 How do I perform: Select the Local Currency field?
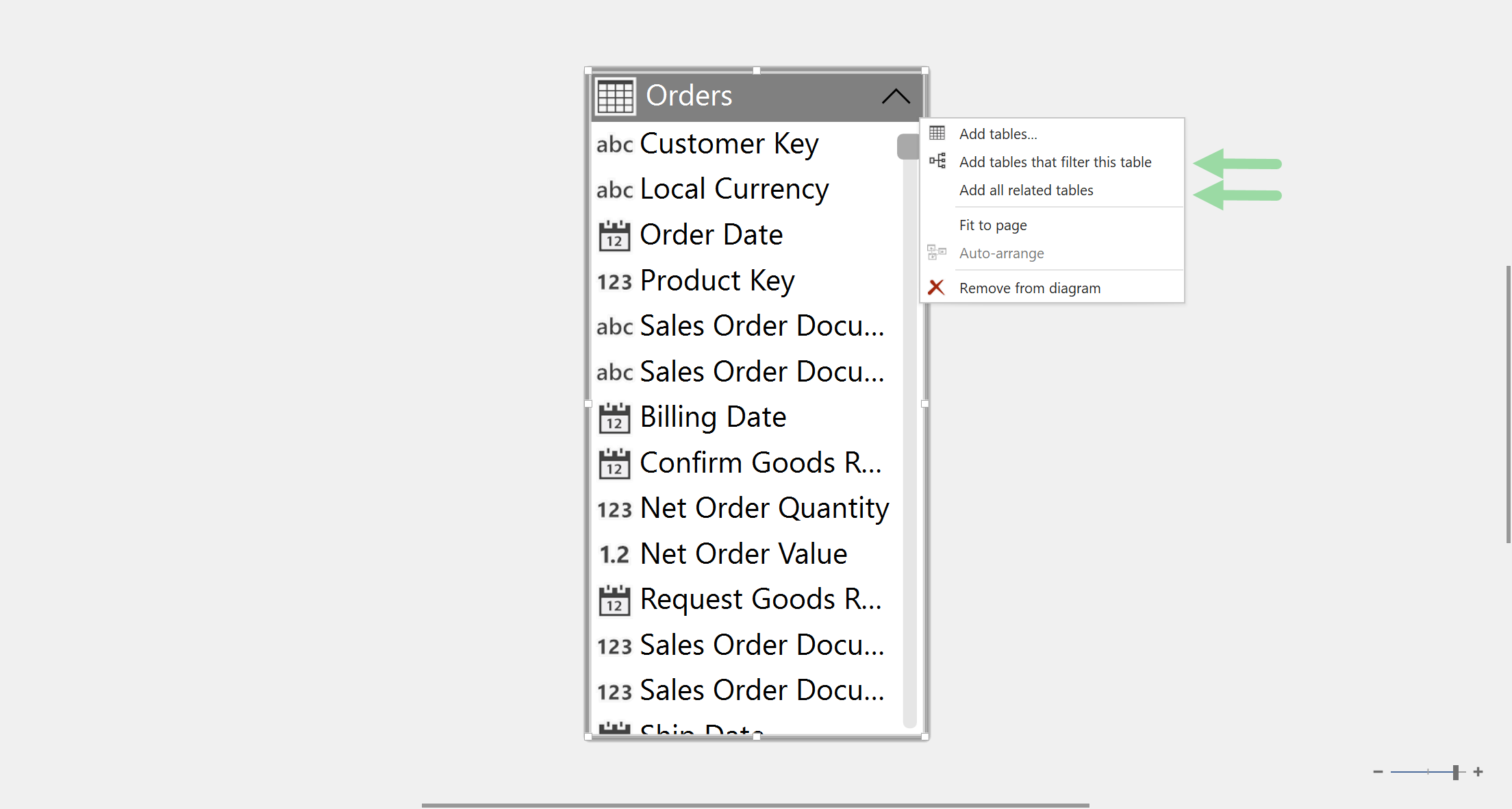pos(733,188)
